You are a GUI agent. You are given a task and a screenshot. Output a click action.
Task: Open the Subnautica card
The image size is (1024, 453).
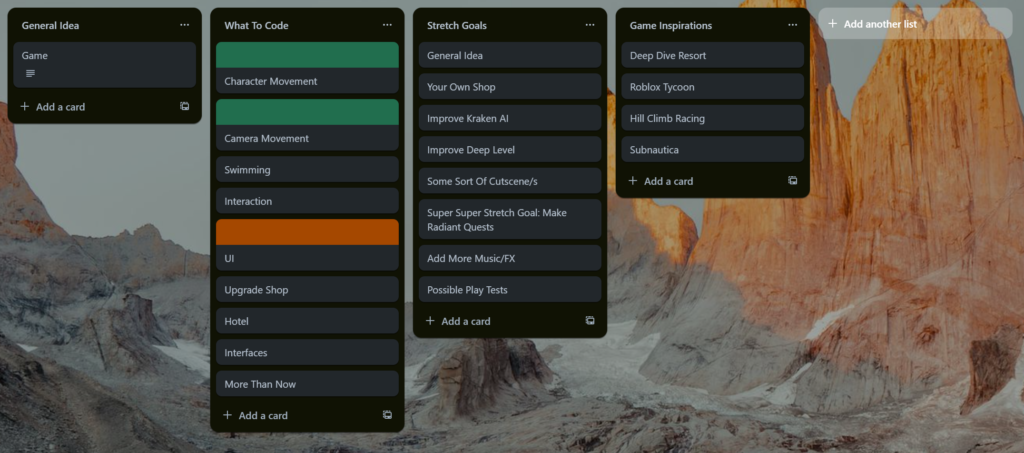point(711,150)
